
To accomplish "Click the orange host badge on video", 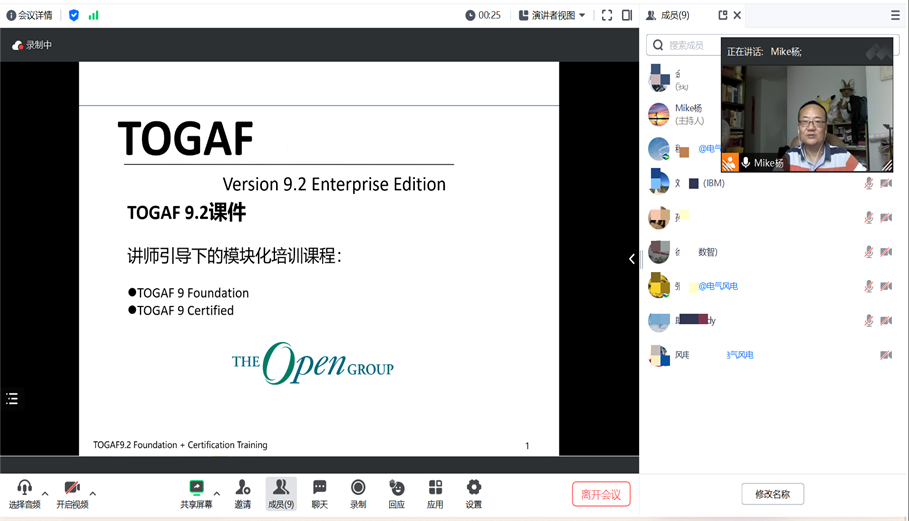I will (730, 163).
